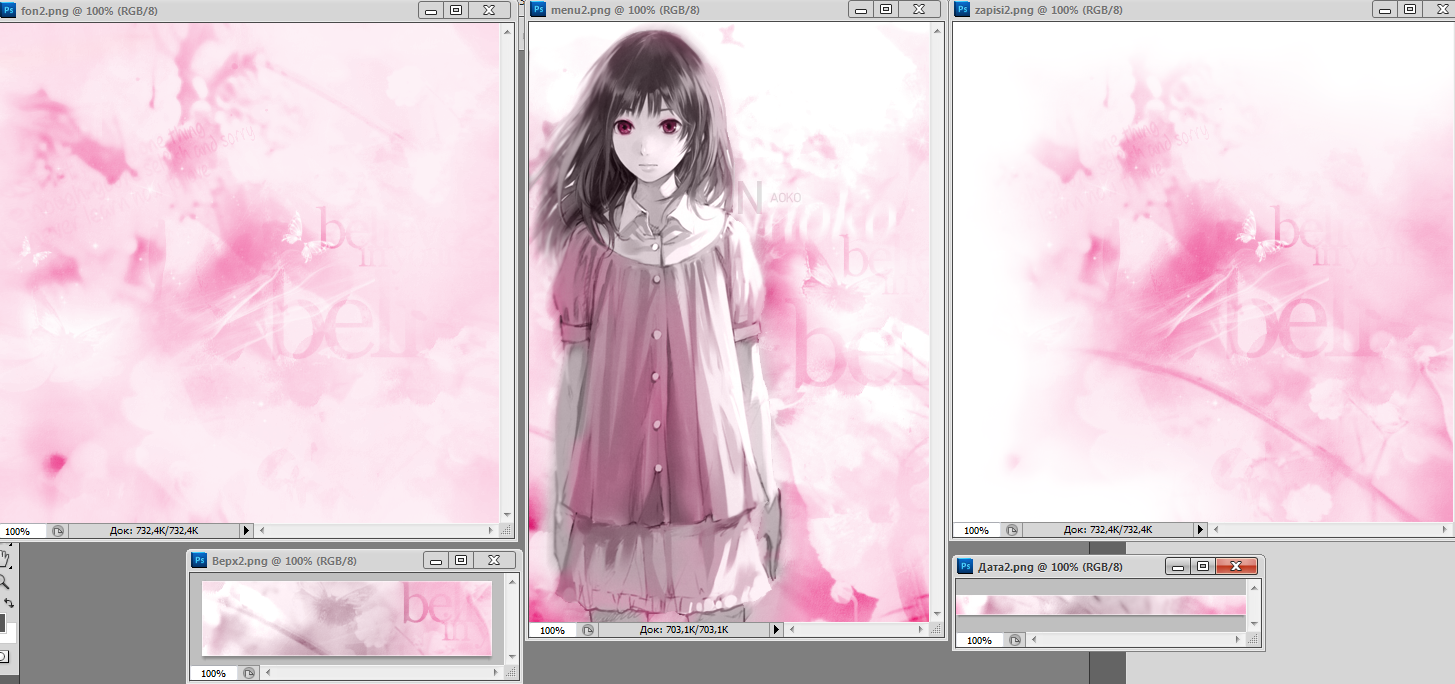This screenshot has height=684, width=1455.
Task: Click the Ps icon of fon2.png window
Action: (x=8, y=10)
